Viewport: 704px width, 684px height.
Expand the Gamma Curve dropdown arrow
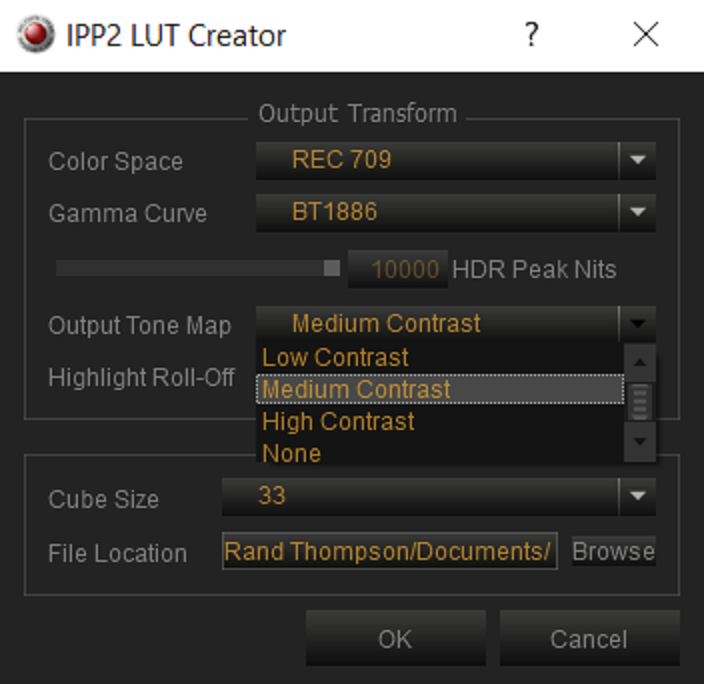[x=638, y=212]
